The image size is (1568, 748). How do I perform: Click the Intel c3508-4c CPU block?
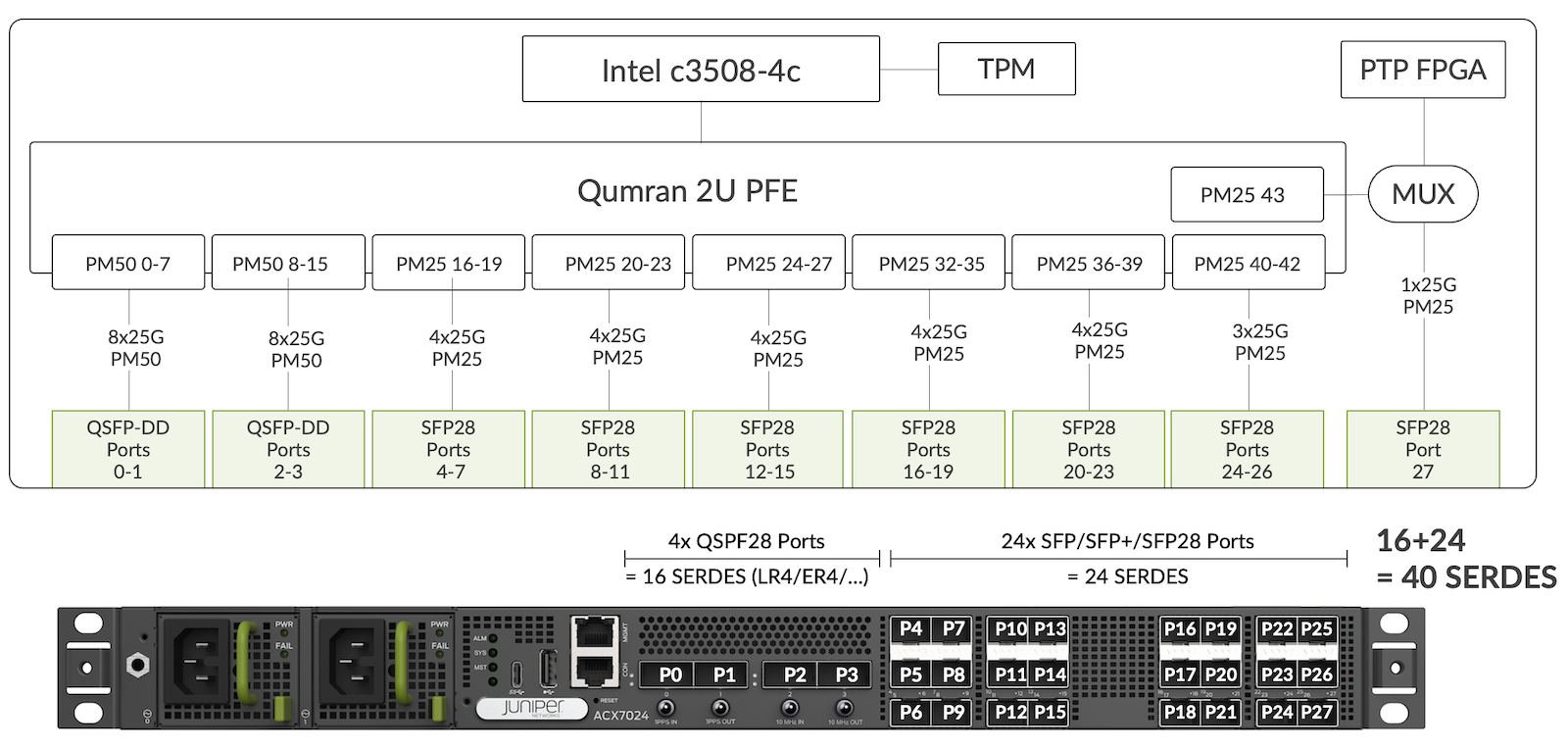pos(701,69)
